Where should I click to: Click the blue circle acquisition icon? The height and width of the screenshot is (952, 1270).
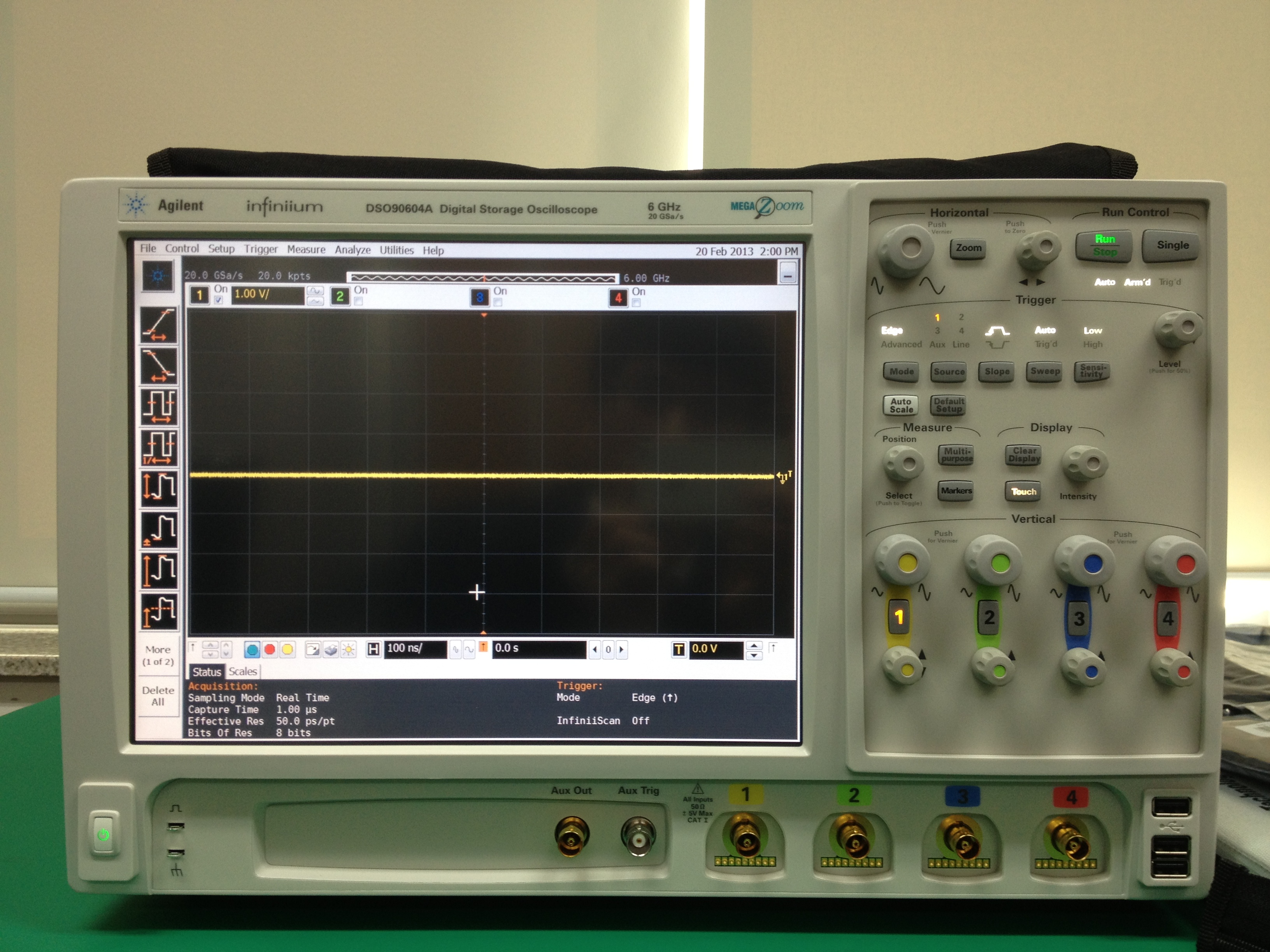click(251, 649)
